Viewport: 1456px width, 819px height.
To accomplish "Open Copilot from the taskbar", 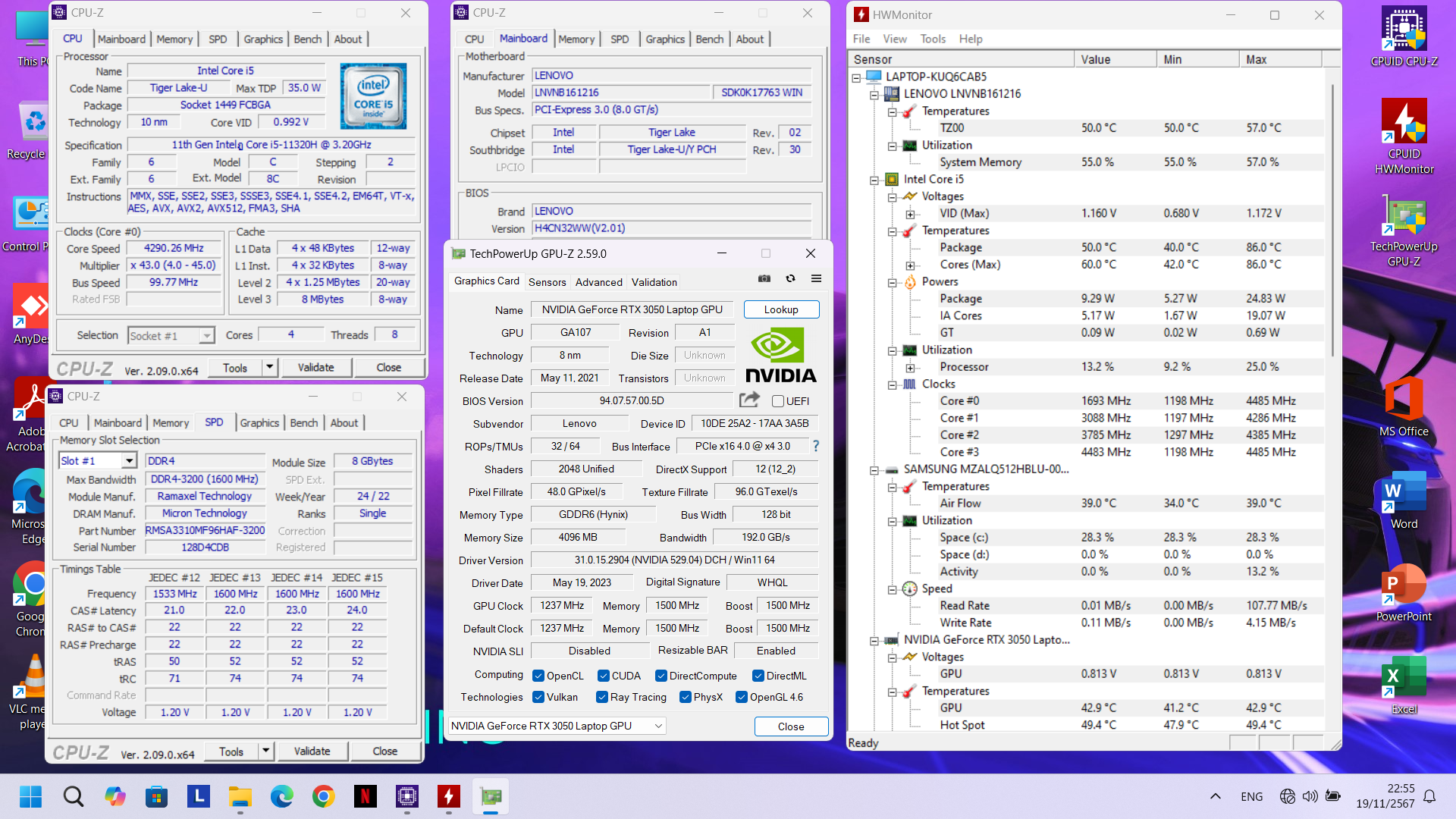I will 115,796.
